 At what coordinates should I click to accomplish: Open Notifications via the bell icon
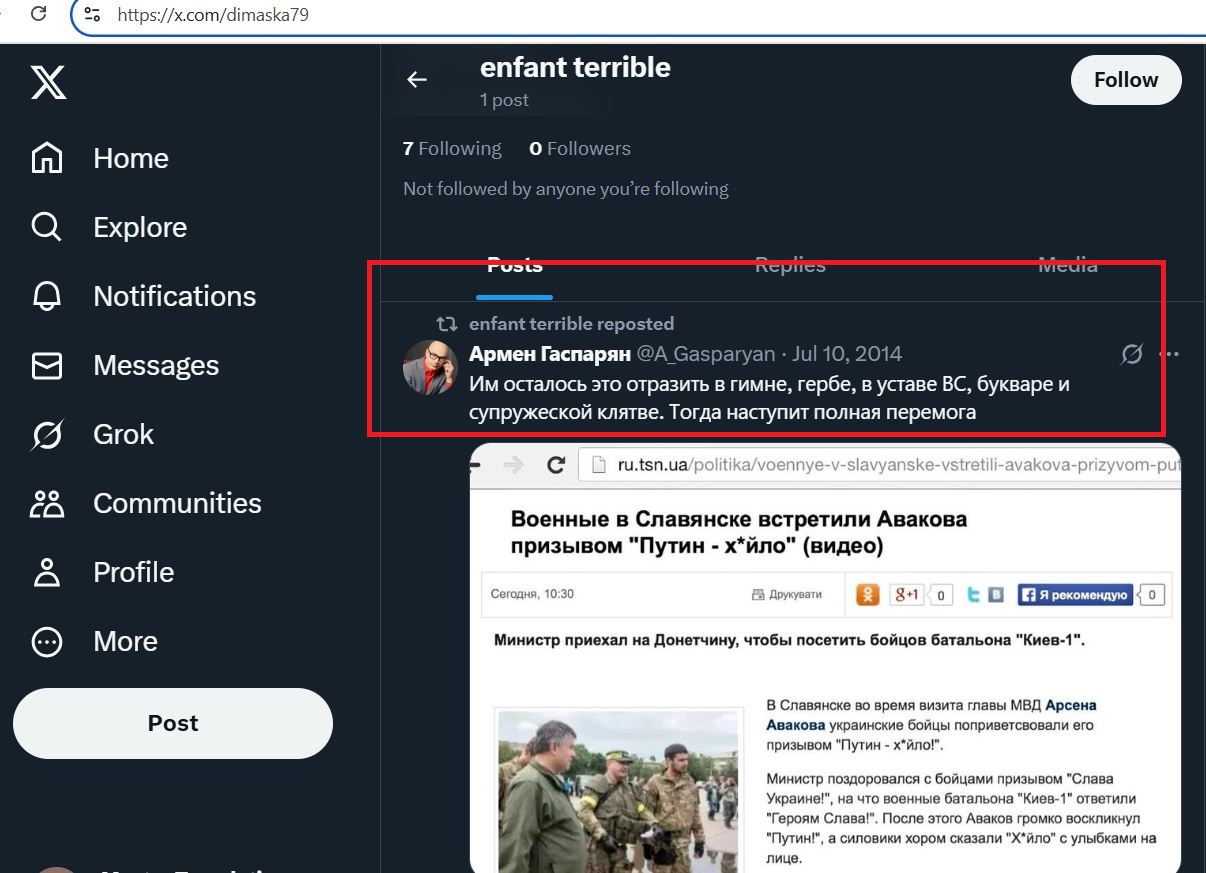[x=47, y=296]
